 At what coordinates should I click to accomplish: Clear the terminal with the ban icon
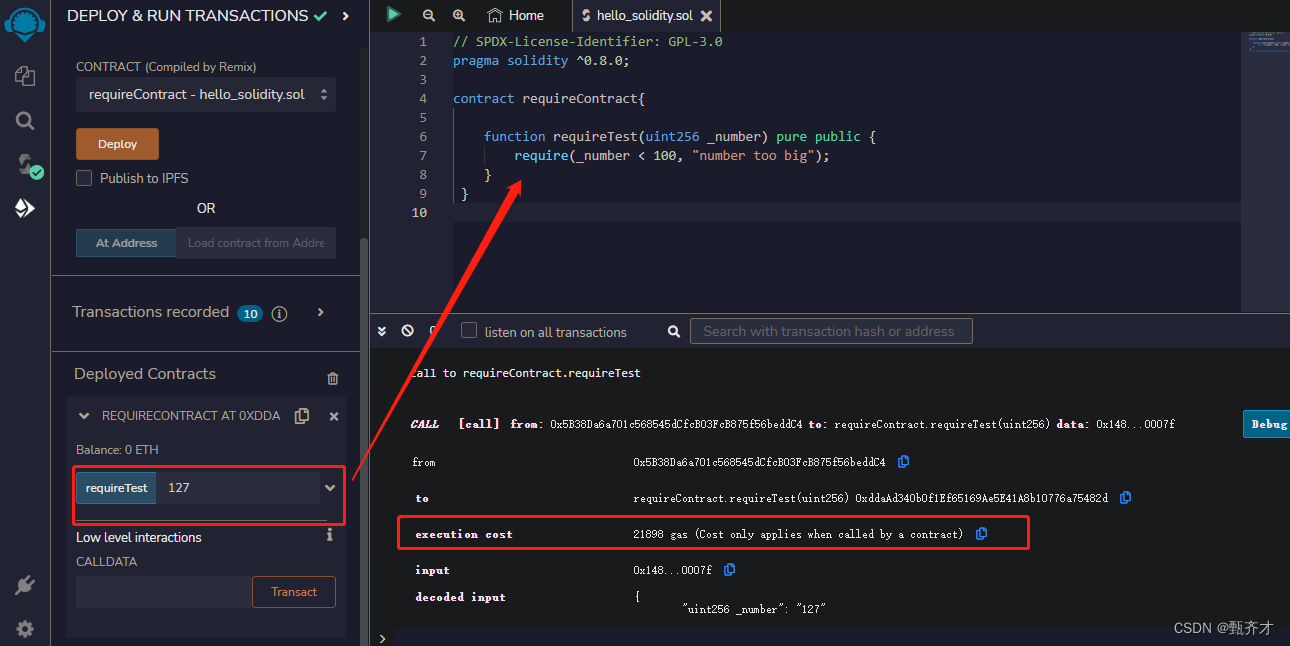pyautogui.click(x=407, y=331)
